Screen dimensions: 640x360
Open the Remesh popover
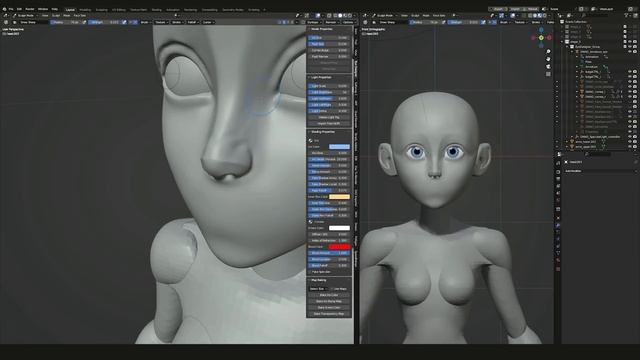(x=331, y=22)
